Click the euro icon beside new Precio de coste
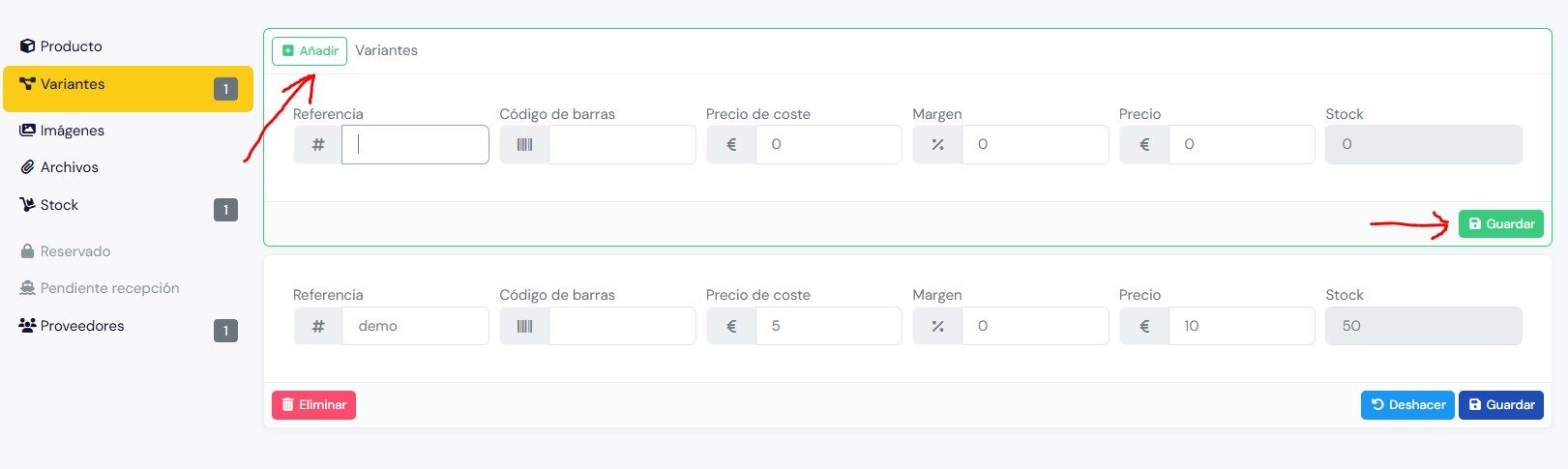 pyautogui.click(x=731, y=144)
